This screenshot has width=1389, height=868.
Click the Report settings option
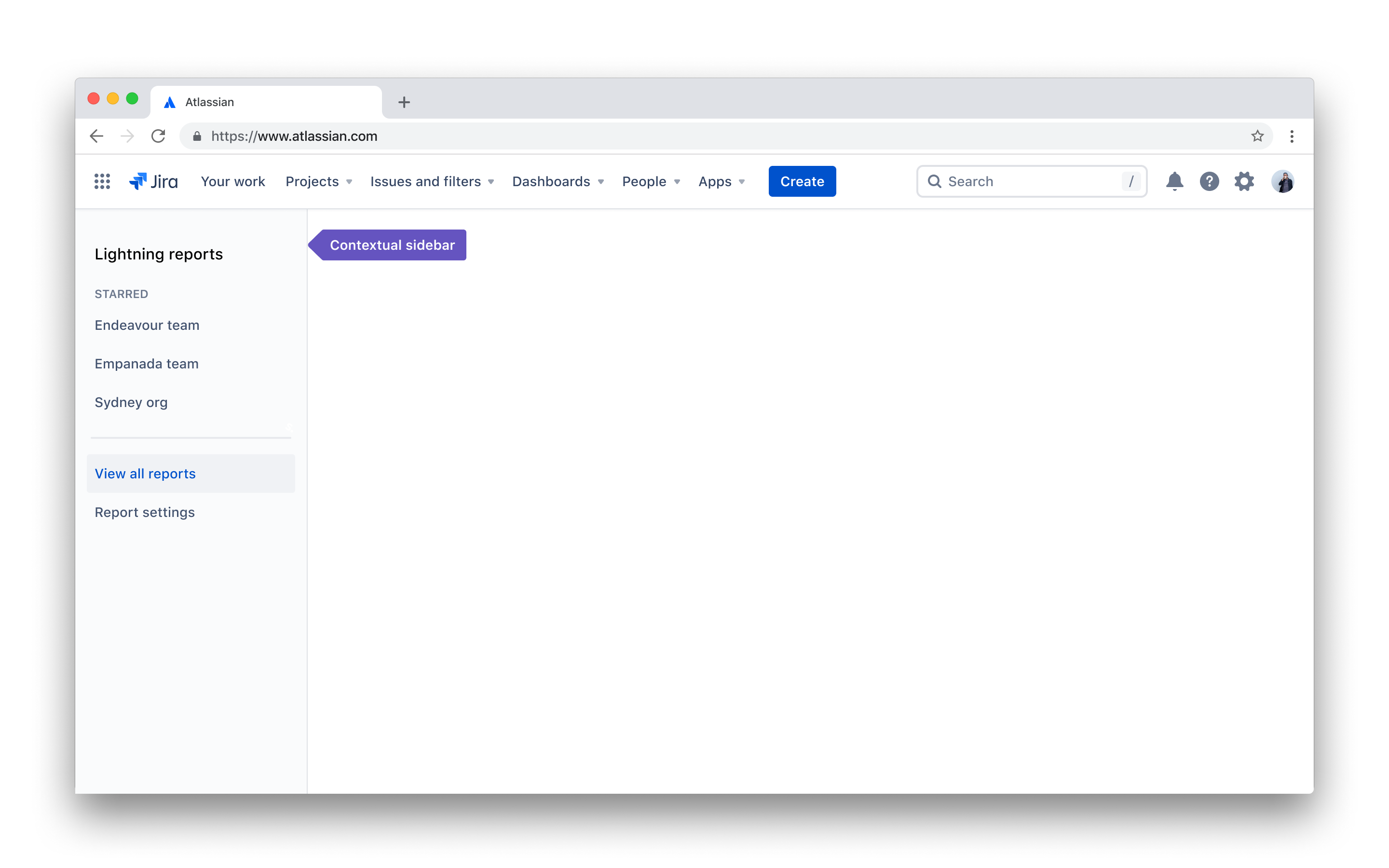(144, 511)
